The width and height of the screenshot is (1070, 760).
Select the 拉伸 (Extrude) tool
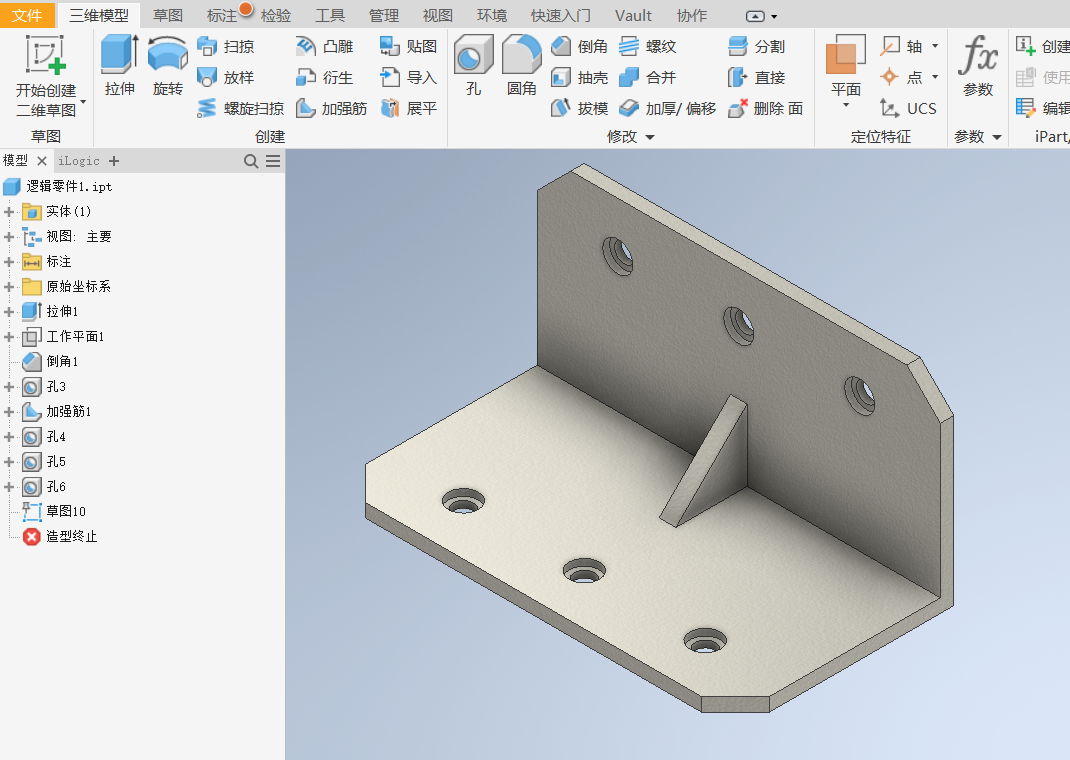coord(119,65)
